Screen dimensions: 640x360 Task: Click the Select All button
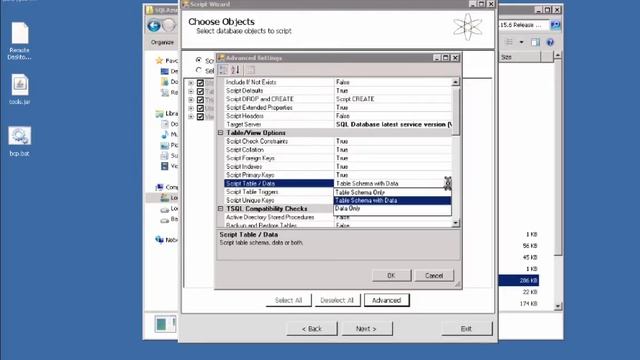tap(289, 300)
